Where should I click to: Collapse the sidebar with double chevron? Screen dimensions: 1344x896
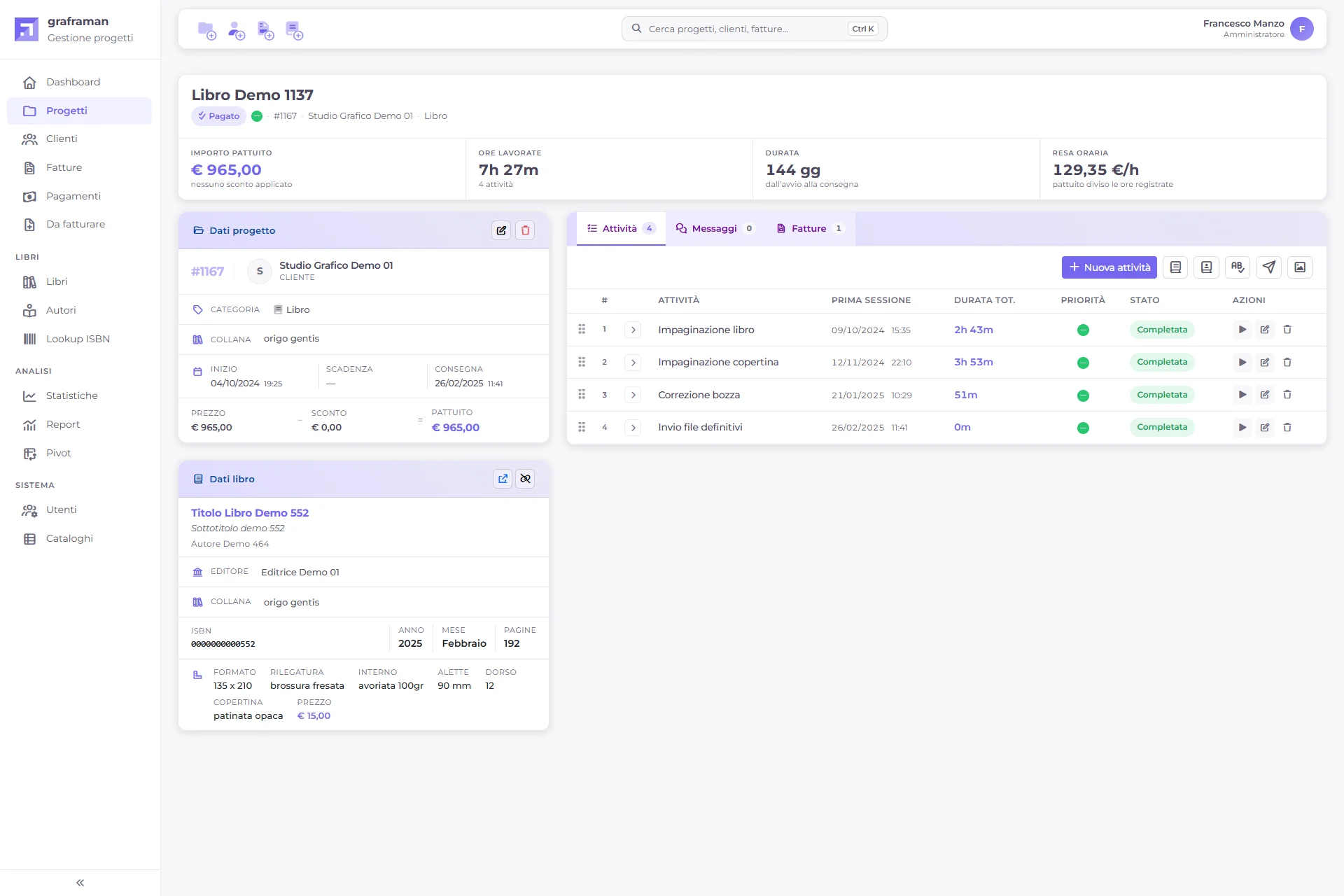tap(80, 883)
